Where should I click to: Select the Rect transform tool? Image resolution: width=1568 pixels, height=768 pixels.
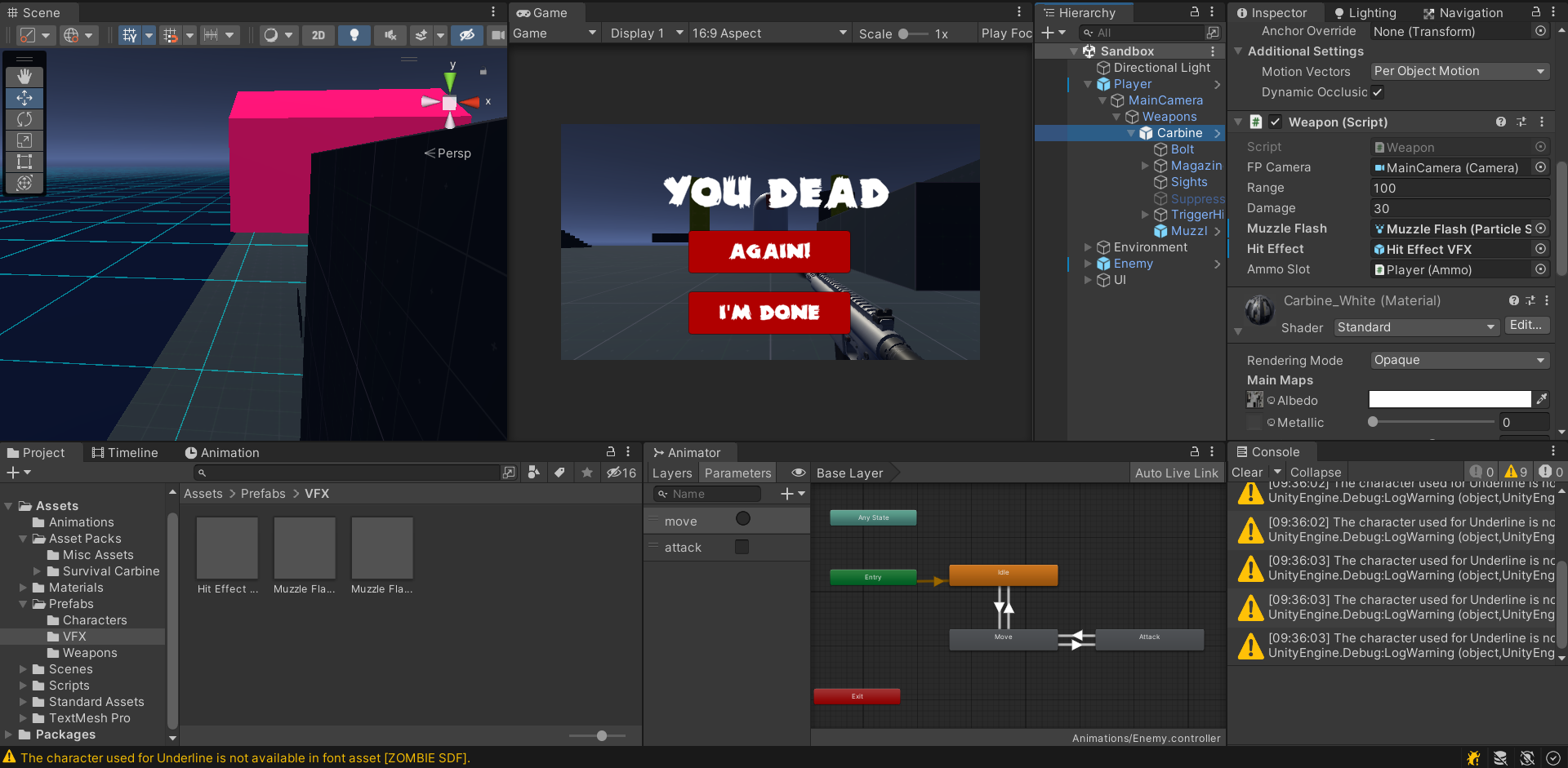pyautogui.click(x=24, y=162)
